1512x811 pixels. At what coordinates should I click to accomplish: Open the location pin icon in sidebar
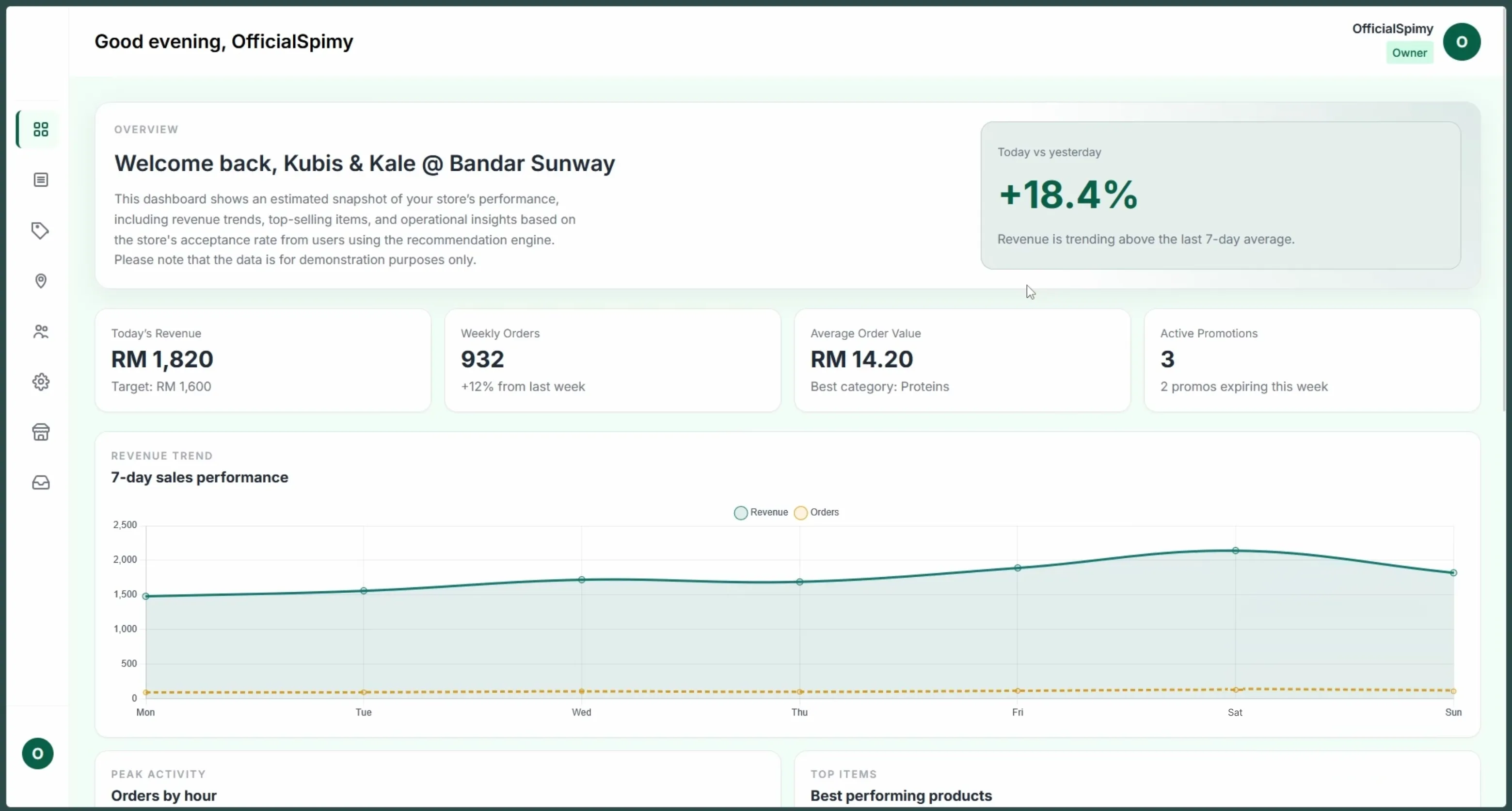41,281
